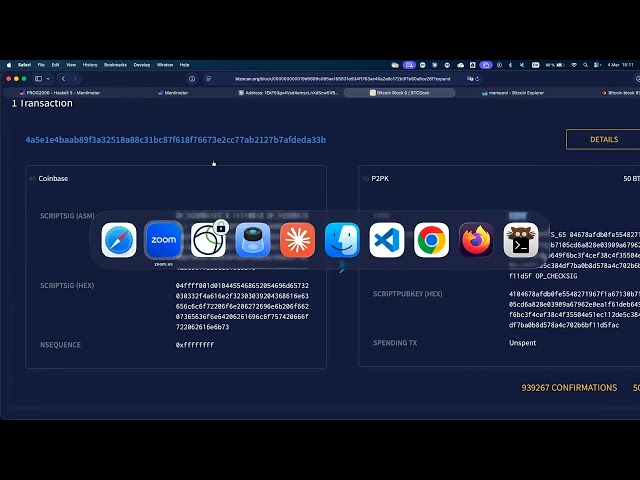Click the Coinbase input heading
Image resolution: width=640 pixels, height=480 pixels.
[x=53, y=178]
